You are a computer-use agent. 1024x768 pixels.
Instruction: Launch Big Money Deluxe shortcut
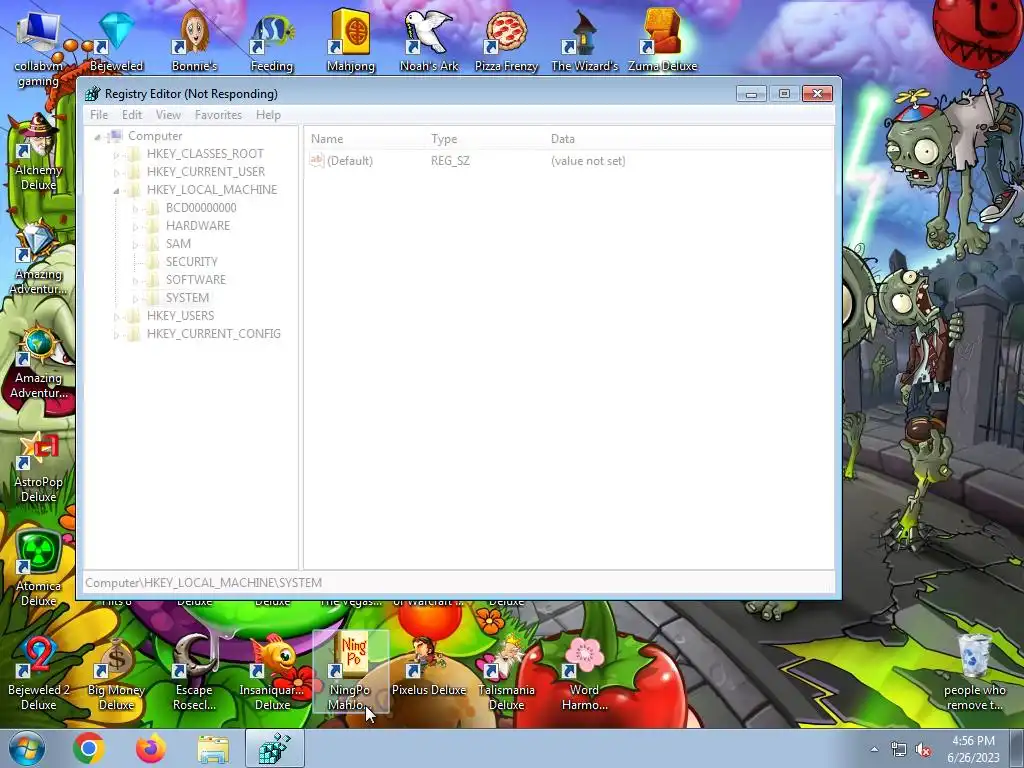116,673
